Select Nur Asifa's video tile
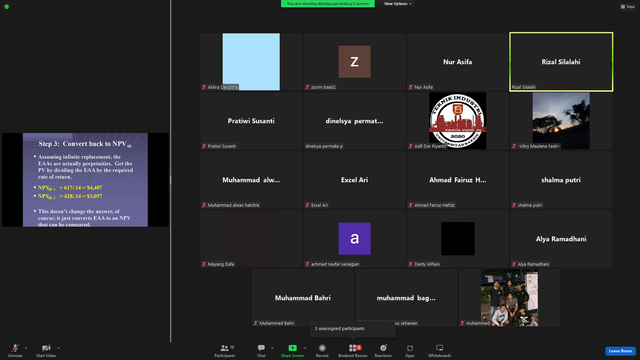Viewport: 640px width, 360px height. pos(458,62)
